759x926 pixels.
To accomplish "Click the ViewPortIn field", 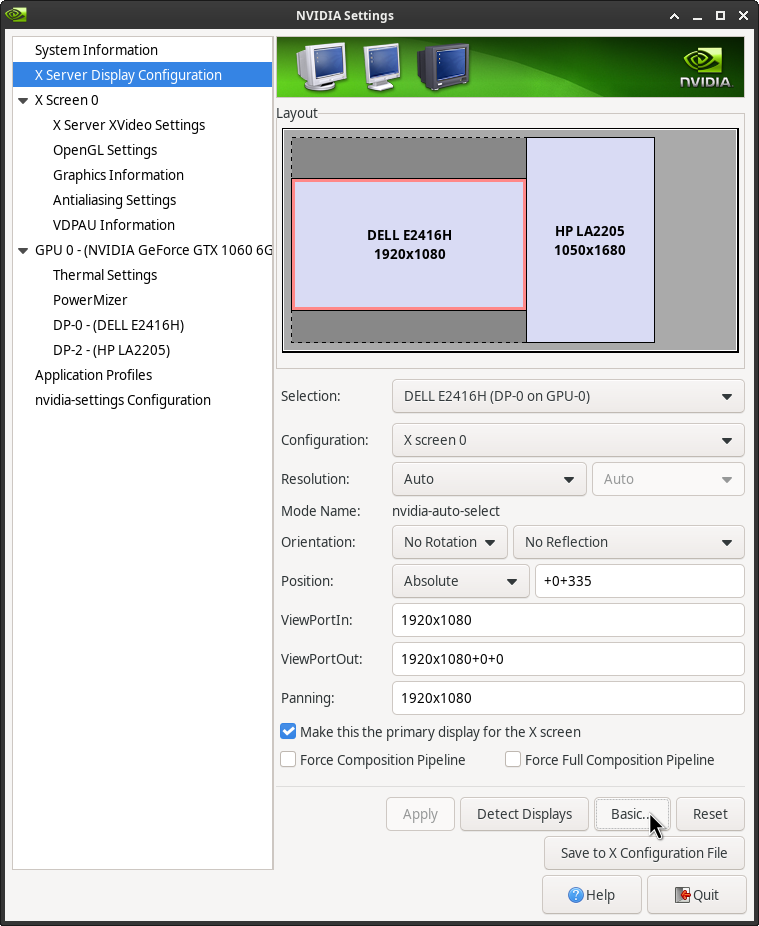I will tap(568, 620).
